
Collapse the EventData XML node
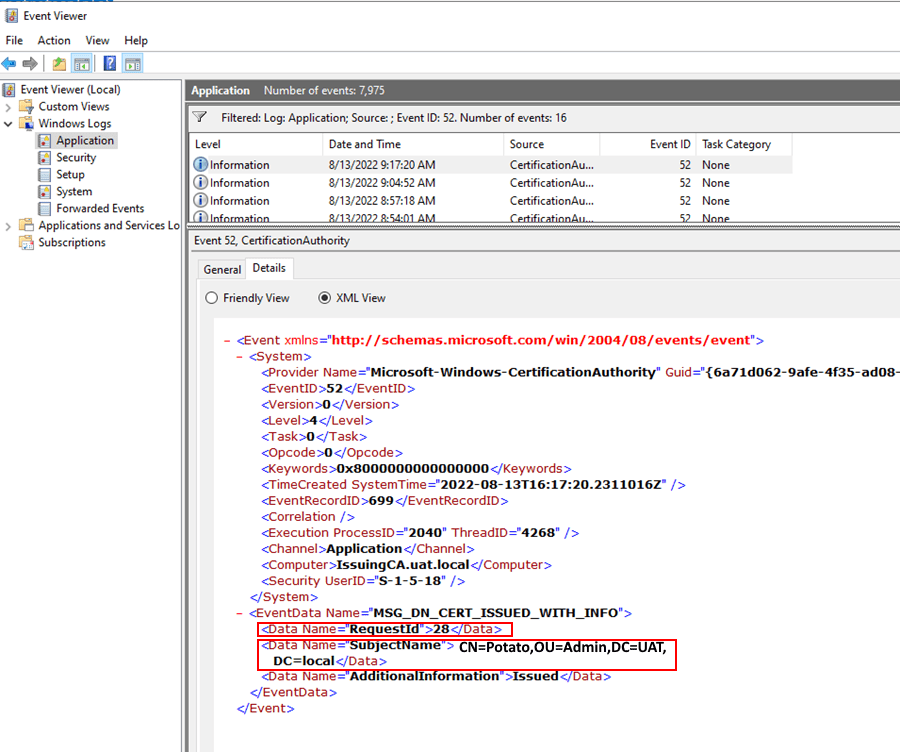click(240, 613)
